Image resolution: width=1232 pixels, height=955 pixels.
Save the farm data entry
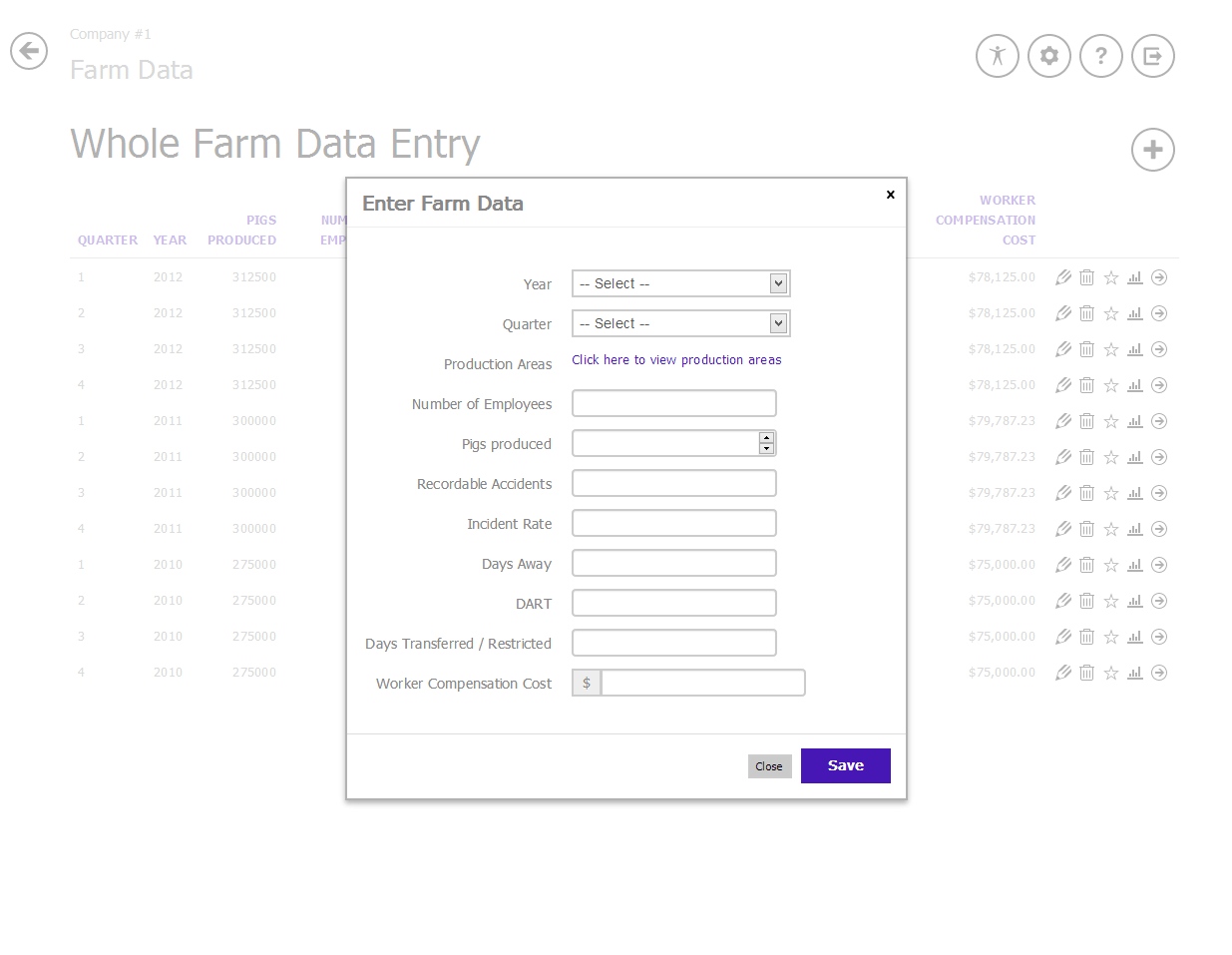point(846,765)
